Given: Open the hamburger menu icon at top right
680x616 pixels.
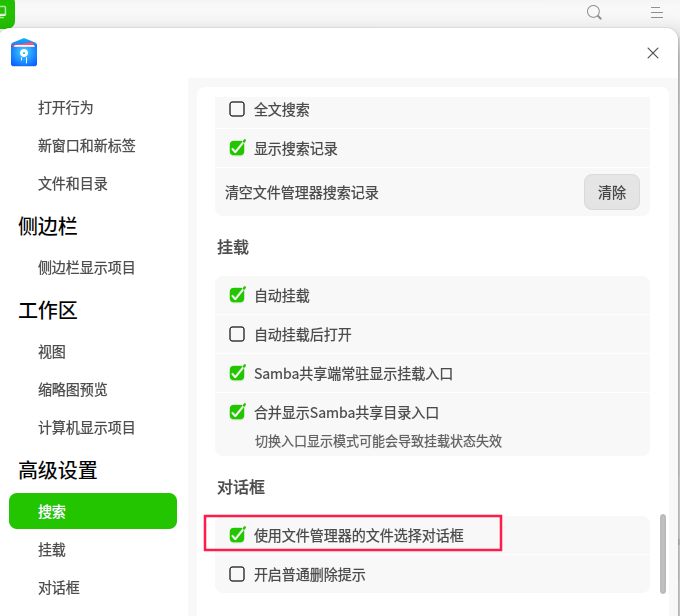Looking at the screenshot, I should coord(657,12).
